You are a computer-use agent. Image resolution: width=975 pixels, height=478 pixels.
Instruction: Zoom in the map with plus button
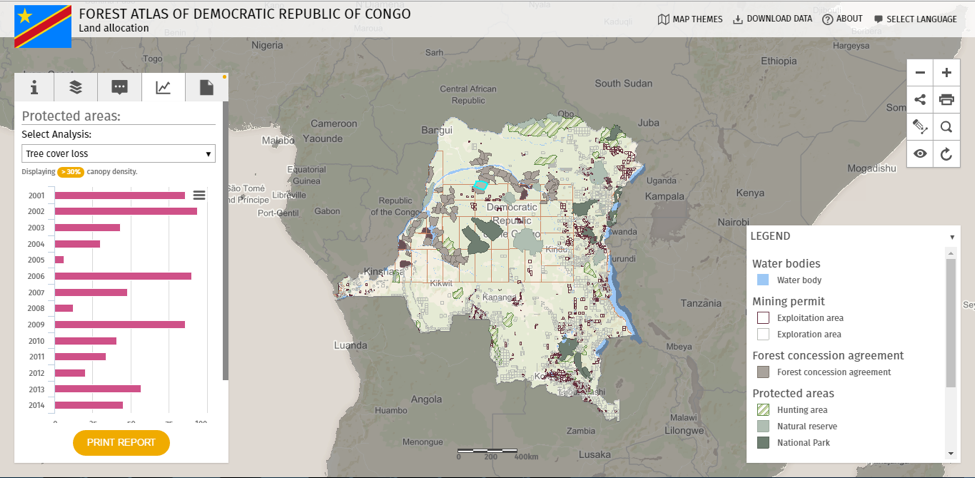946,73
